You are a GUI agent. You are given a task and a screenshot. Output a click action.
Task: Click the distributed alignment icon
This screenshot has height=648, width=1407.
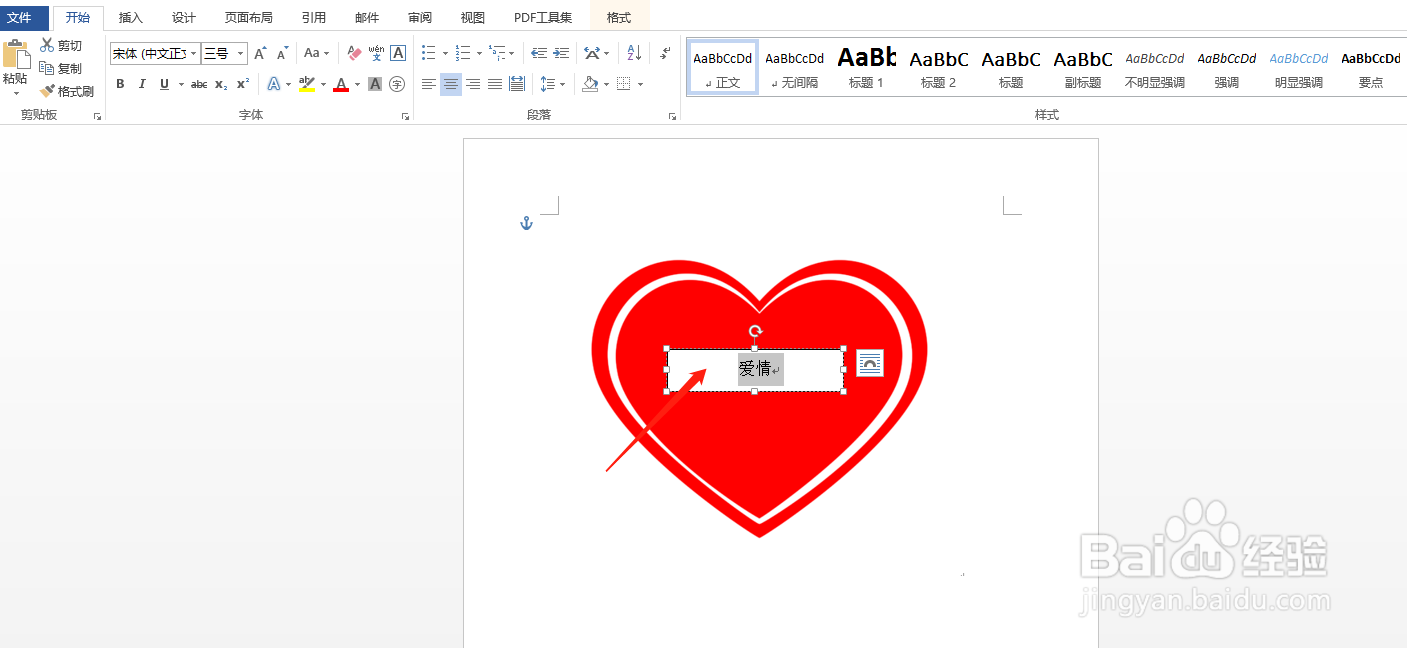click(x=517, y=84)
